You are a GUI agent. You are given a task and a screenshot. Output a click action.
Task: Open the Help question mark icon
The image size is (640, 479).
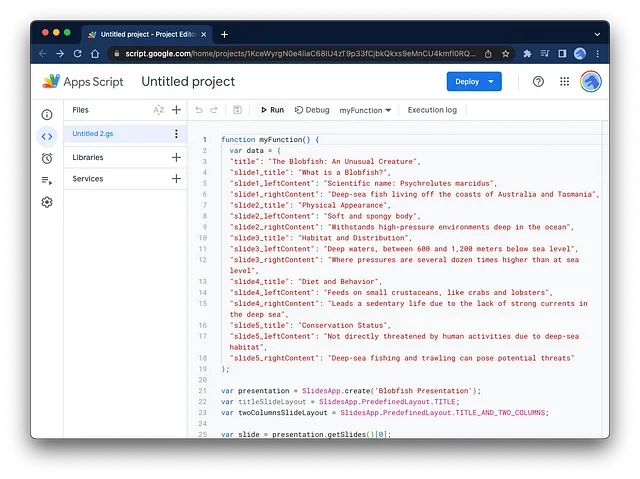click(x=538, y=82)
